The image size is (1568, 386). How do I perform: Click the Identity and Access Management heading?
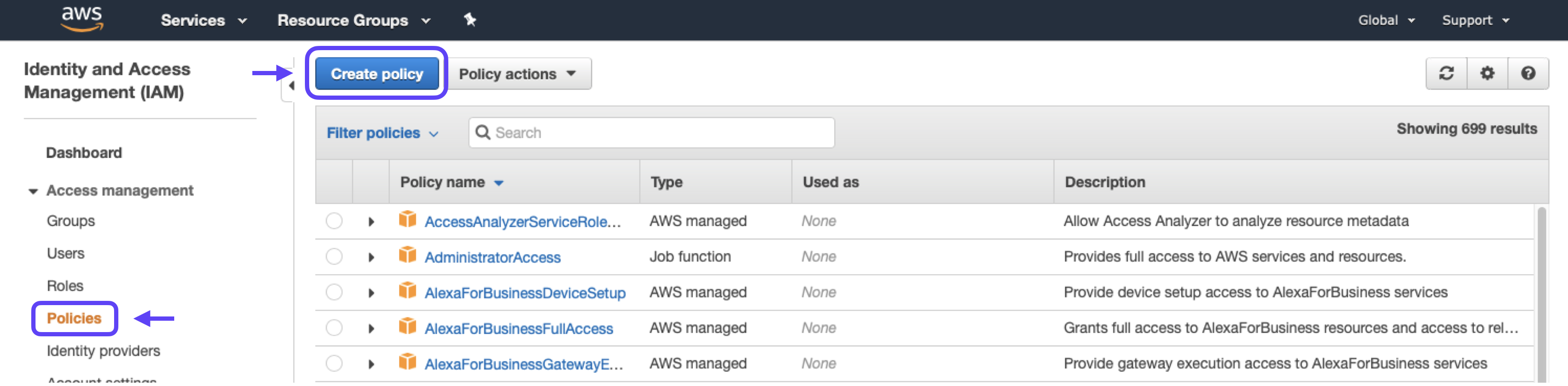click(107, 80)
